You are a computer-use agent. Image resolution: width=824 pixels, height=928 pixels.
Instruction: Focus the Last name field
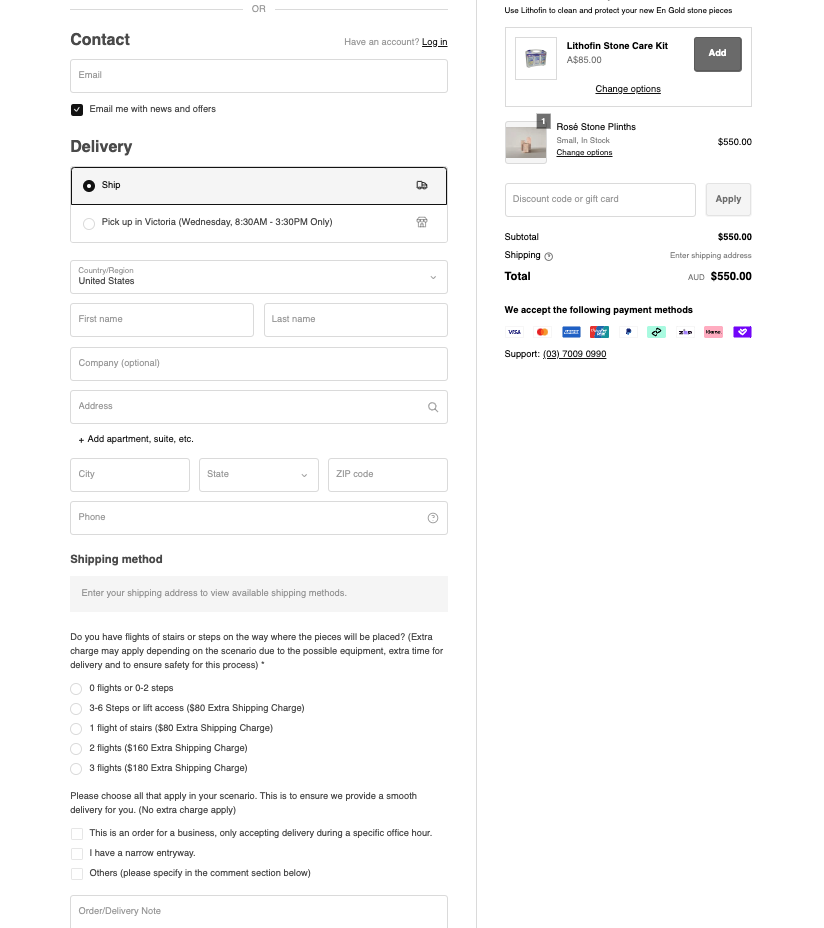356,320
